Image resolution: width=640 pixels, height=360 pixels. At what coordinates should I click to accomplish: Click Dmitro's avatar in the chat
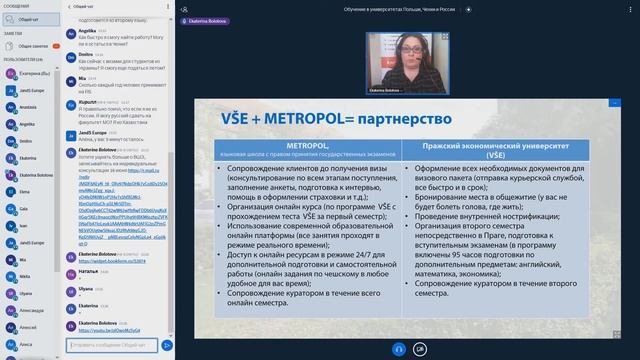tap(71, 58)
